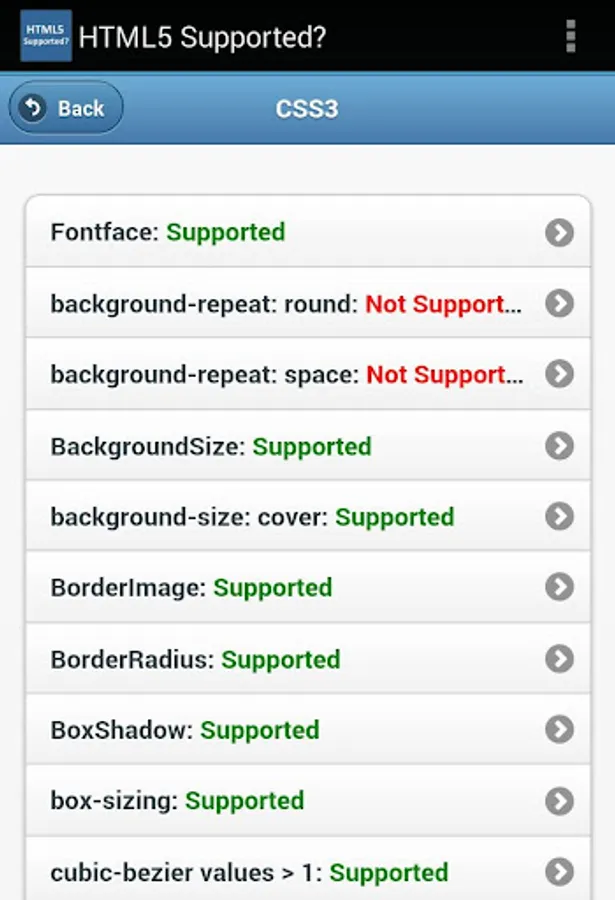The height and width of the screenshot is (900, 615).
Task: Tap arrow icon on background-repeat space row
Action: [559, 374]
